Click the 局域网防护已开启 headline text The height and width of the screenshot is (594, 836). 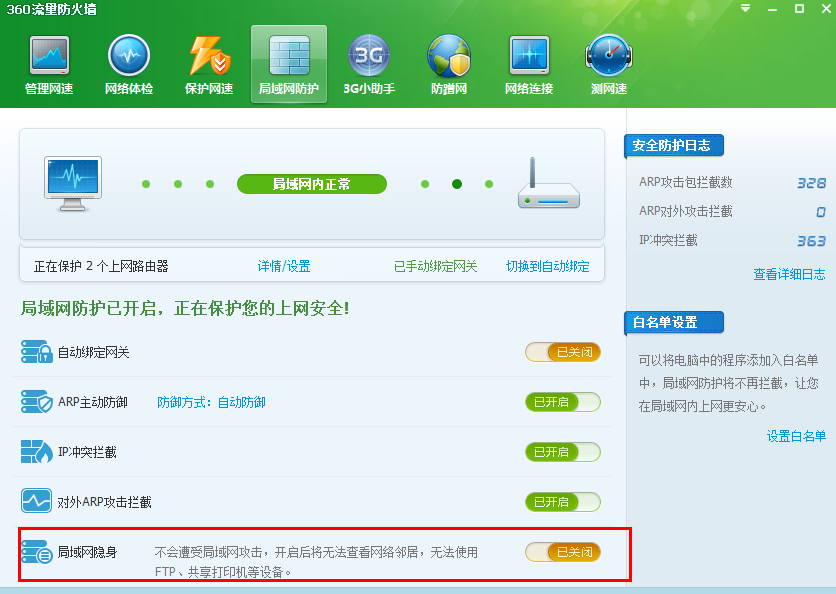(185, 308)
